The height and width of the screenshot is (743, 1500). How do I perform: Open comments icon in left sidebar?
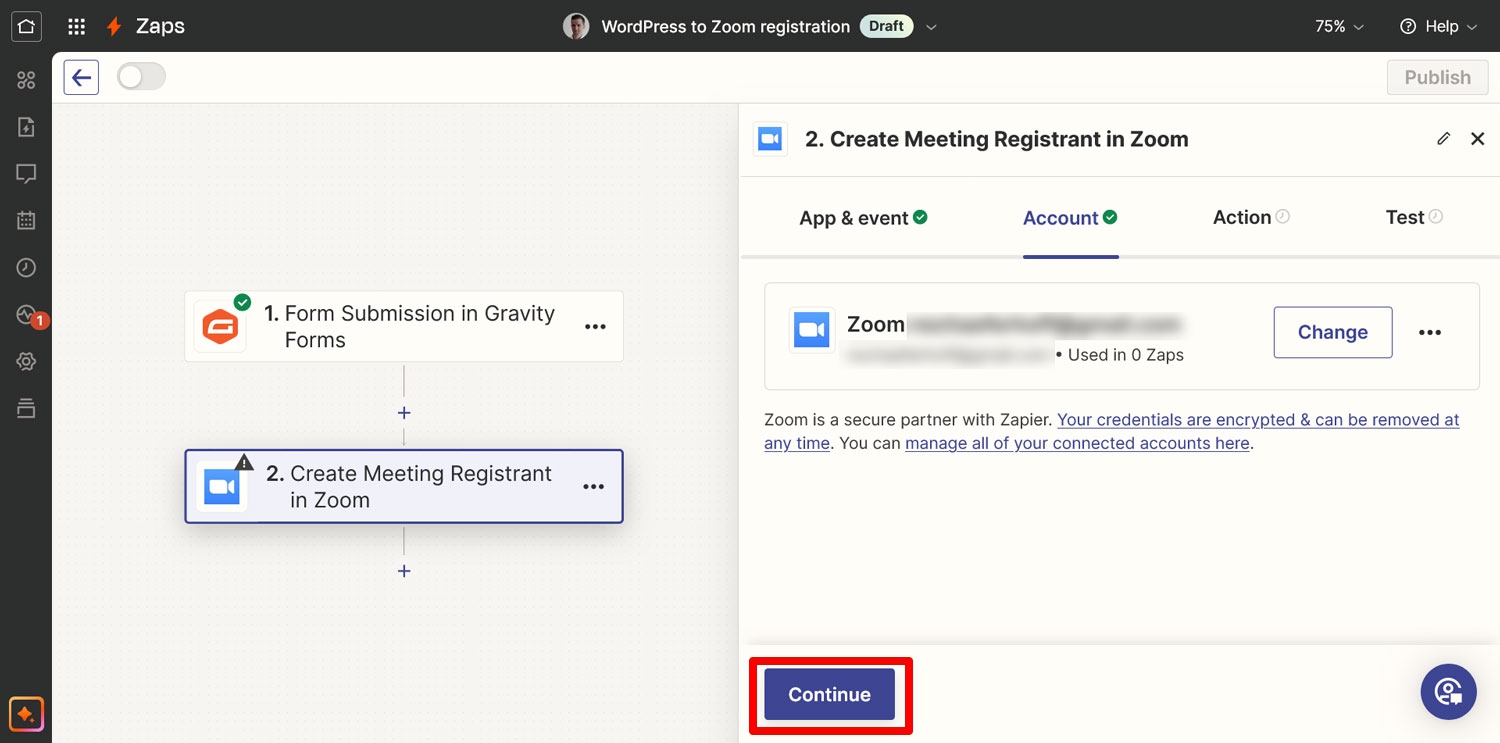pyautogui.click(x=26, y=174)
